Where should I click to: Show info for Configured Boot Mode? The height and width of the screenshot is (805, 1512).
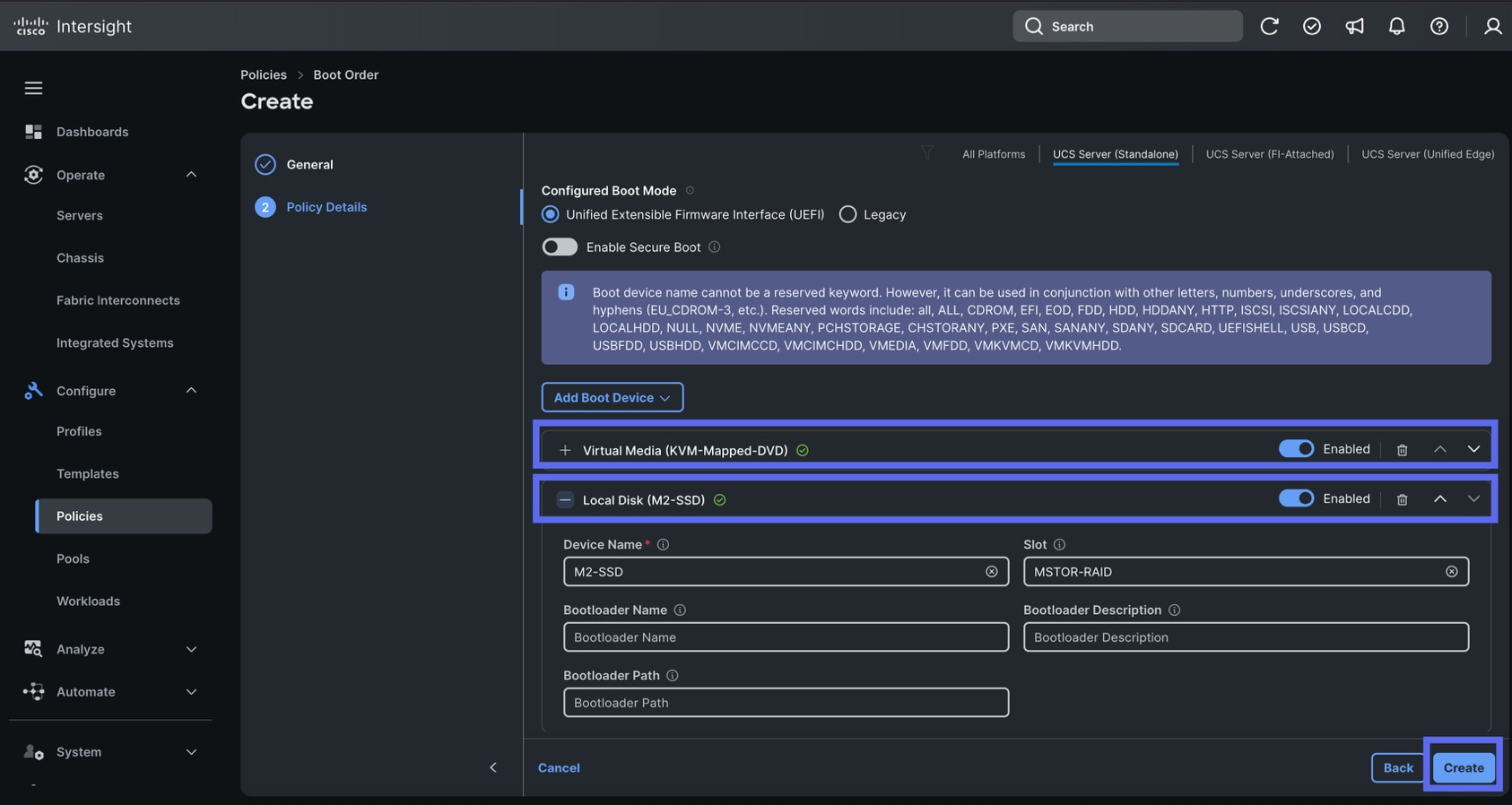(x=690, y=190)
